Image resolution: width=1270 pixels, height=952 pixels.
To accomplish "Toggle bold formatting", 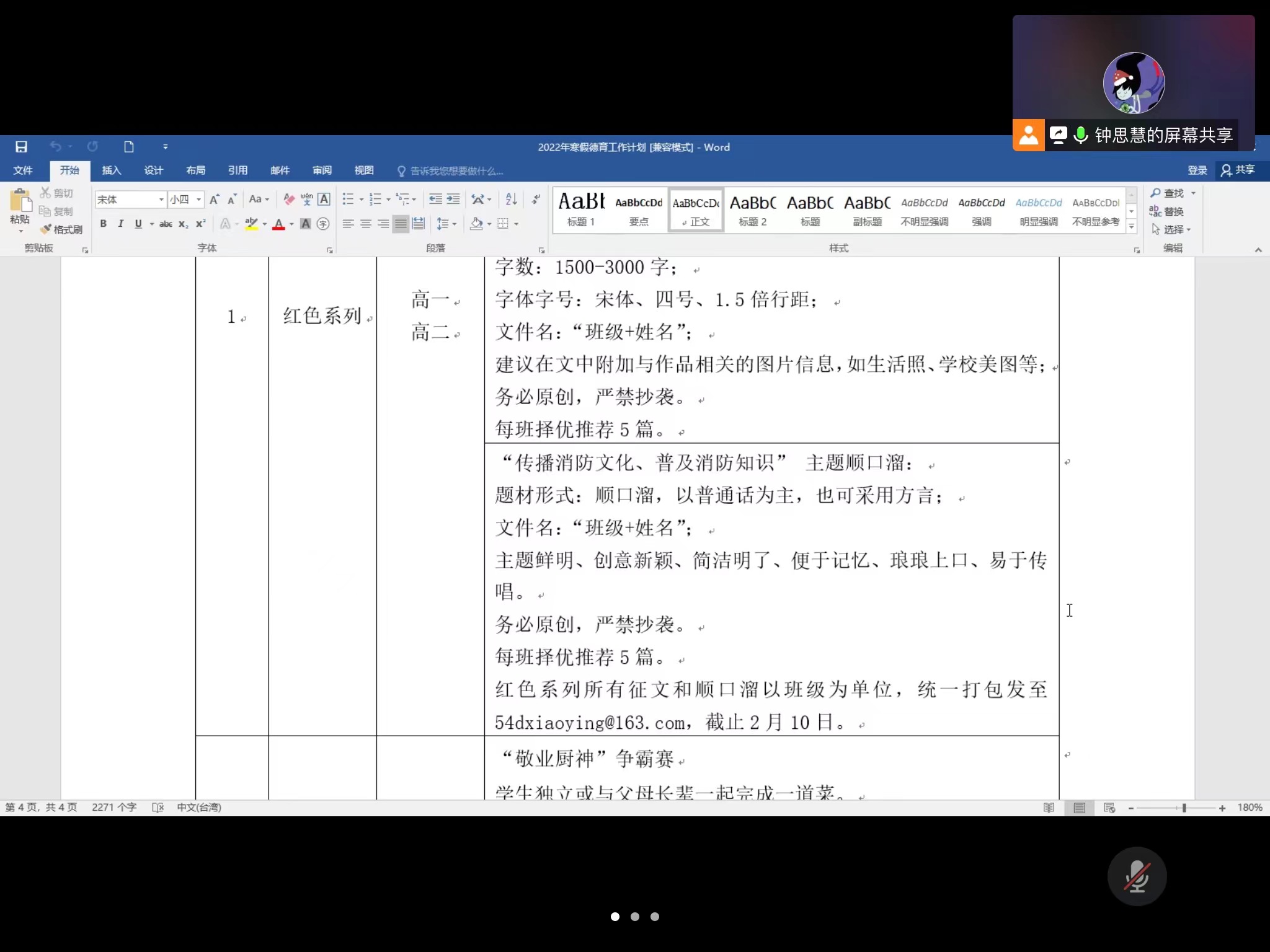I will (104, 224).
